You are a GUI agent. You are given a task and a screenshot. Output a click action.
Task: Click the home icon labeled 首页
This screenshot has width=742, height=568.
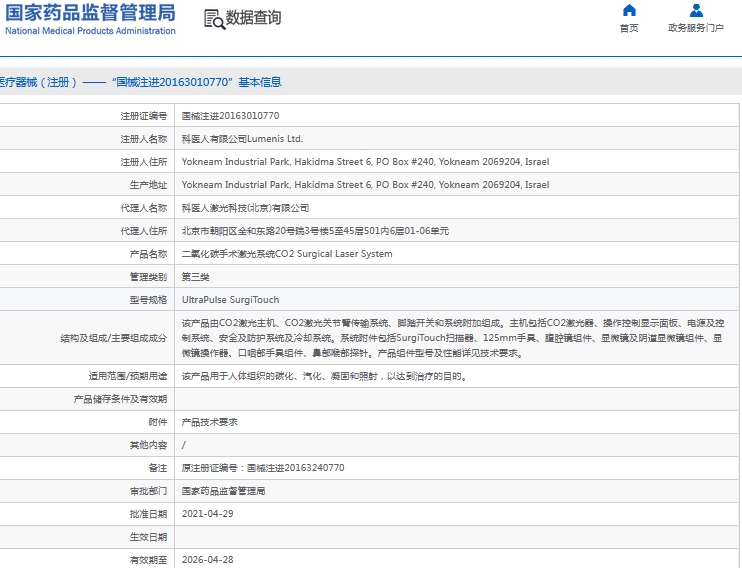(629, 10)
